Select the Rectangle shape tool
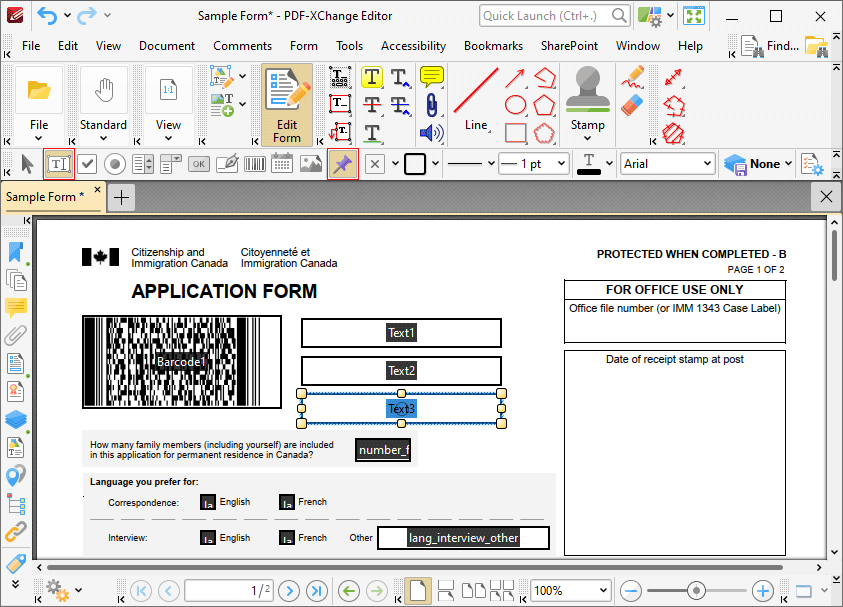 coord(515,133)
